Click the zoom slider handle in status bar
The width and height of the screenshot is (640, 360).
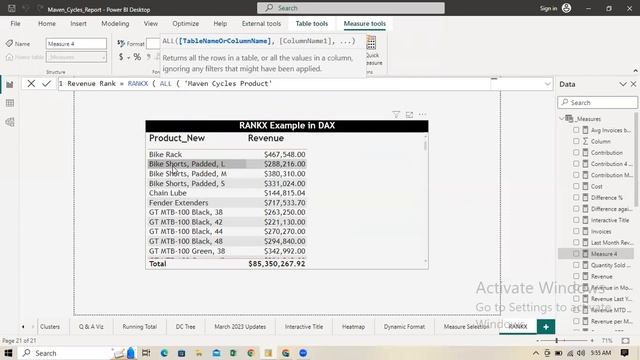point(556,340)
